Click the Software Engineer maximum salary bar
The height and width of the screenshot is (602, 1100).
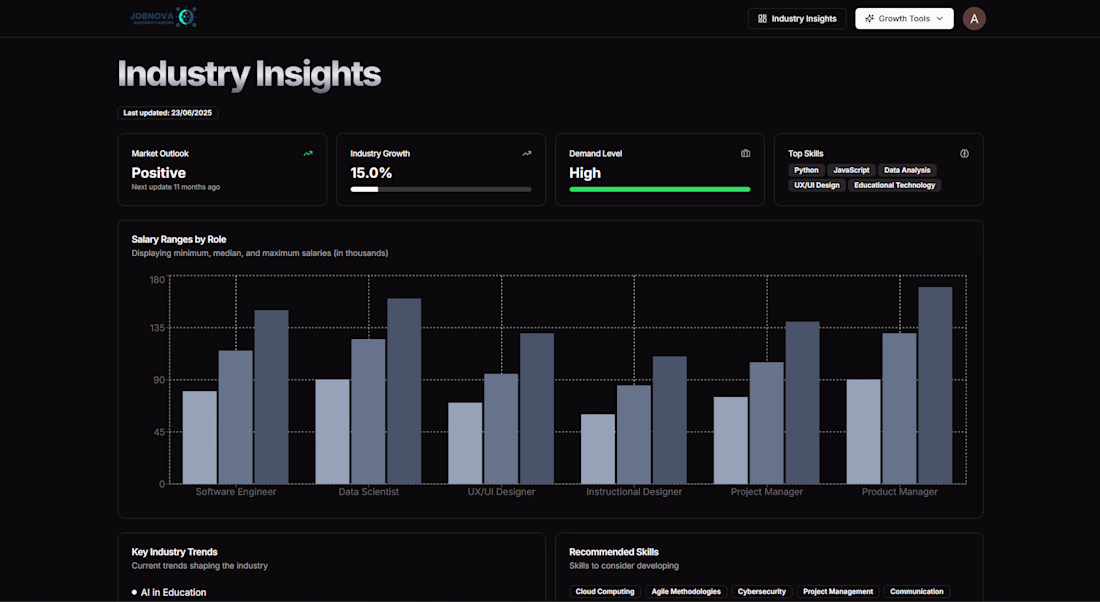tap(271, 397)
